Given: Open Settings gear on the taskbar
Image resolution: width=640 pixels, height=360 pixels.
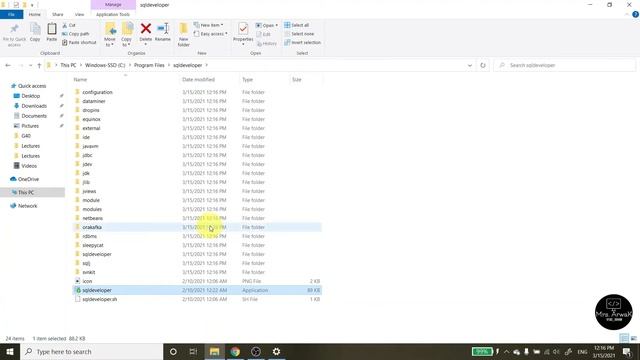Looking at the screenshot, I should tap(276, 351).
